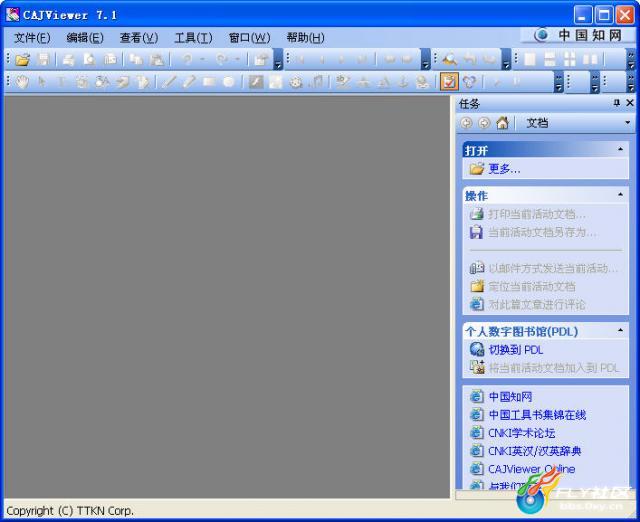Toggle the task pane pin
The width and height of the screenshot is (640, 522).
click(616, 103)
